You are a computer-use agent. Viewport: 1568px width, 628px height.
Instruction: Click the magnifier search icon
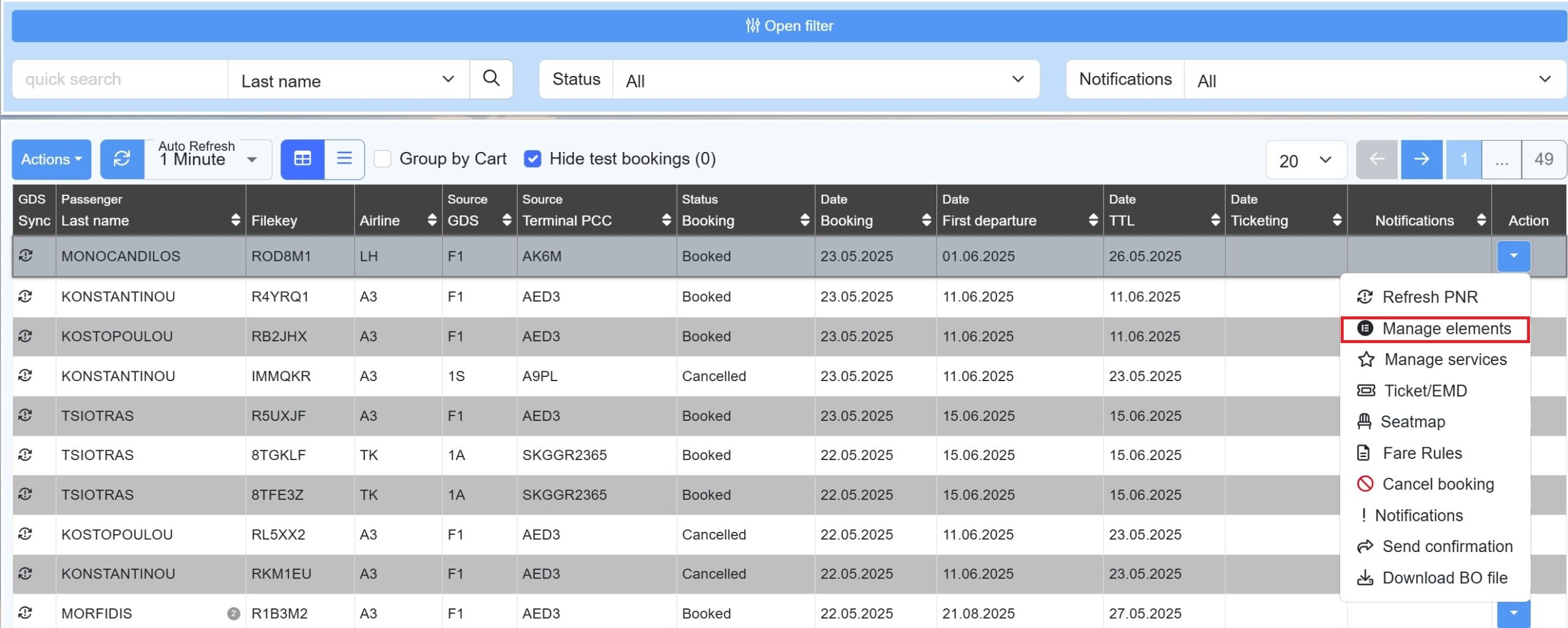(x=491, y=79)
